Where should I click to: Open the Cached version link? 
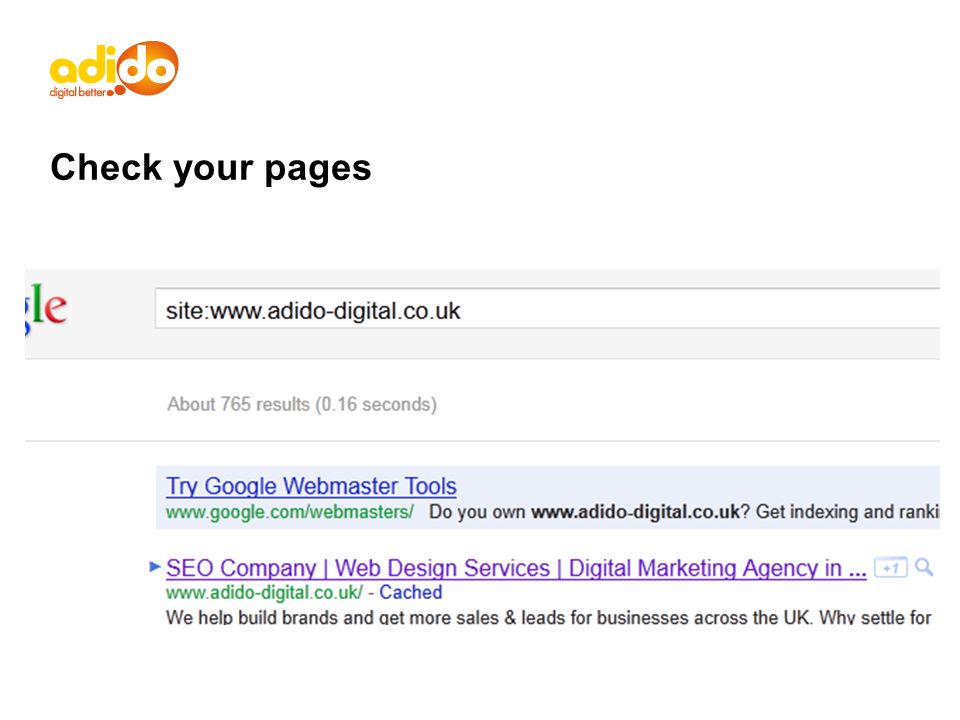click(411, 592)
